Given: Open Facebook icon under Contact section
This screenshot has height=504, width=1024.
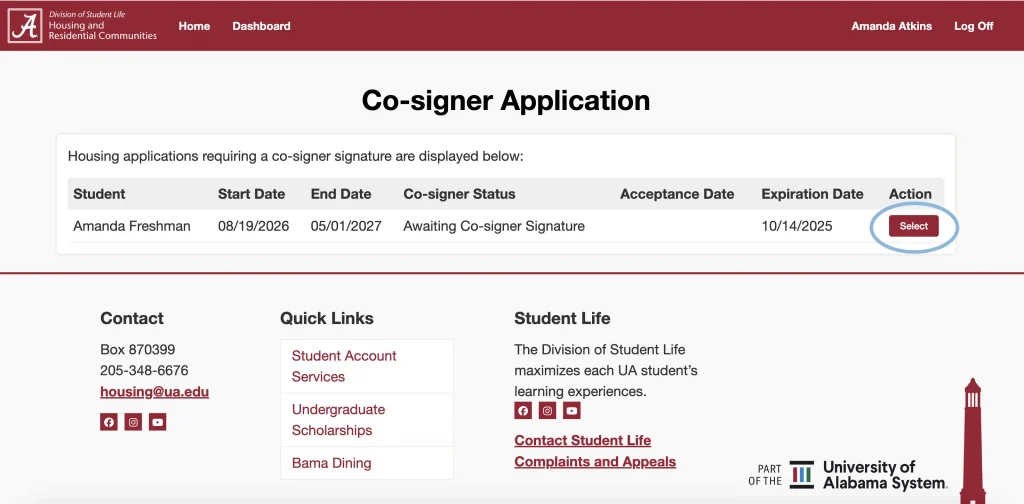Looking at the screenshot, I should tap(109, 422).
